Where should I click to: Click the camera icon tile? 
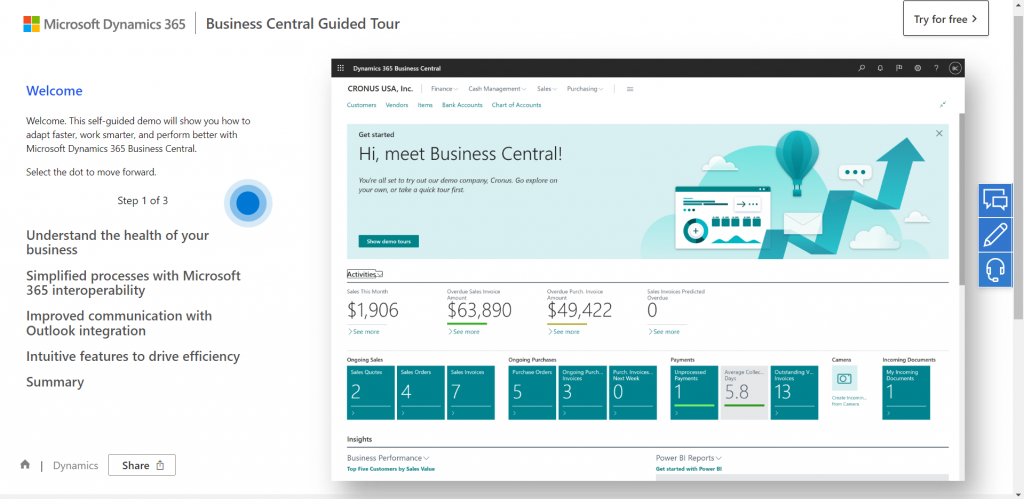(x=844, y=378)
